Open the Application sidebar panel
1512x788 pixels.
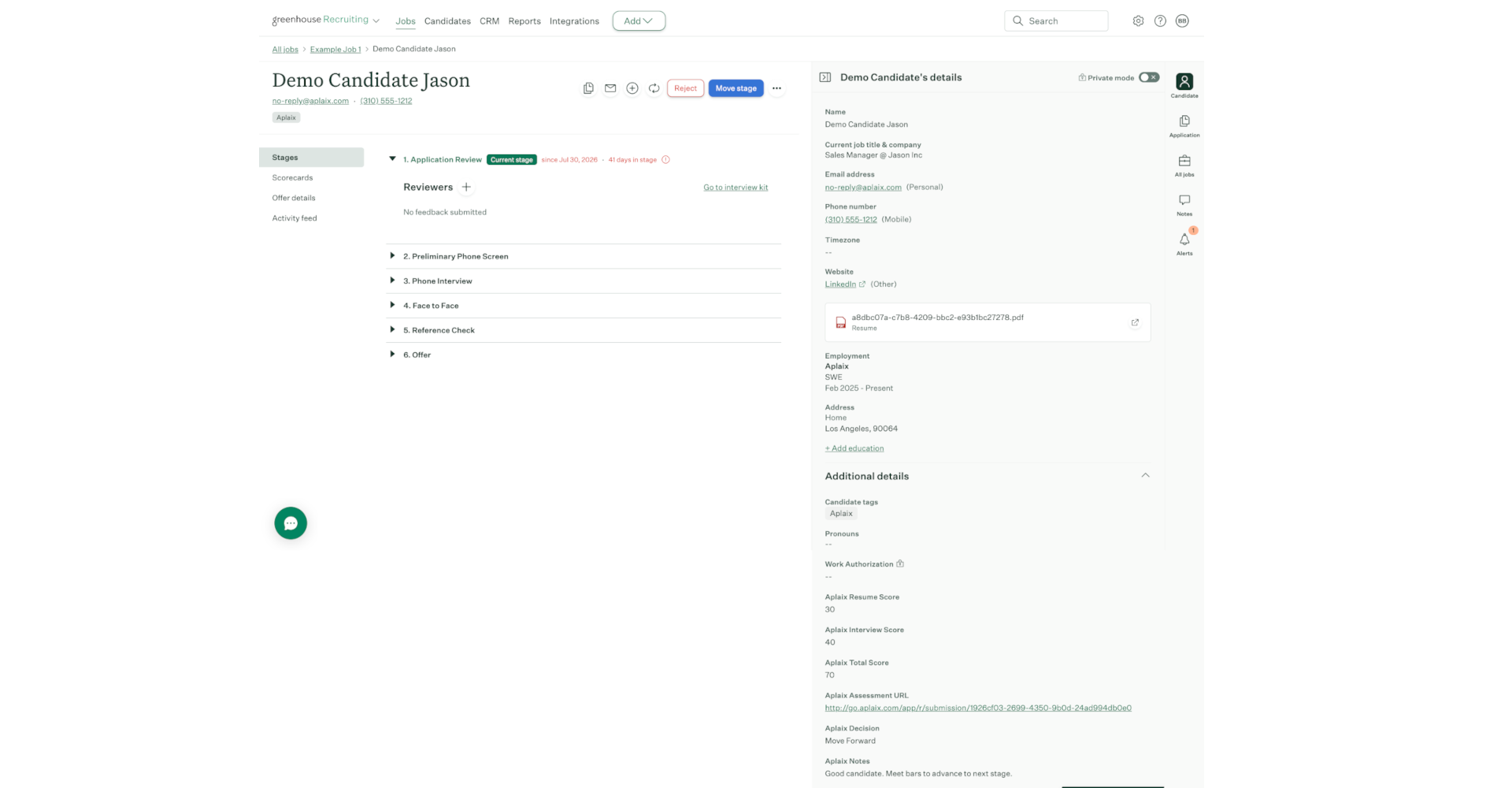[x=1184, y=126]
